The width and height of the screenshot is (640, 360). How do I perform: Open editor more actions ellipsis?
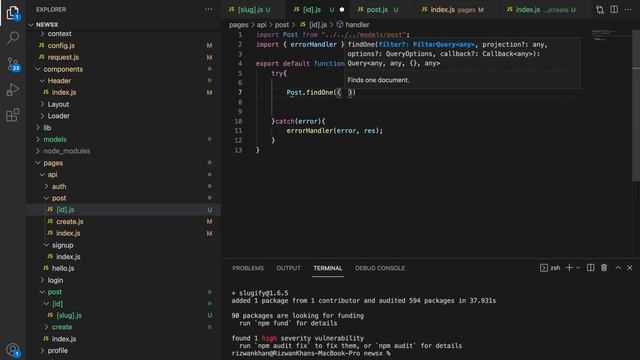pyautogui.click(x=628, y=9)
